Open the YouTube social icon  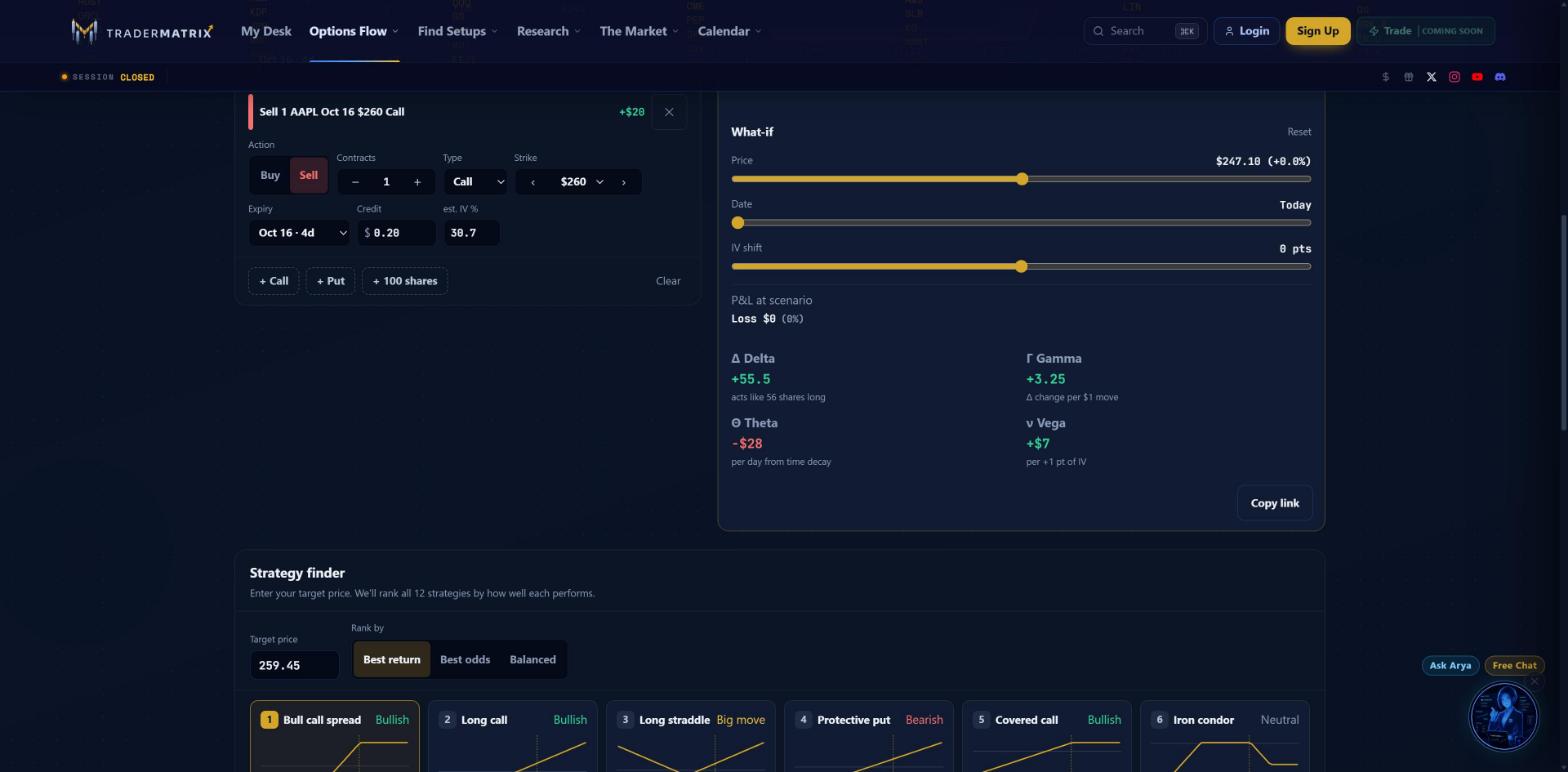[1477, 77]
